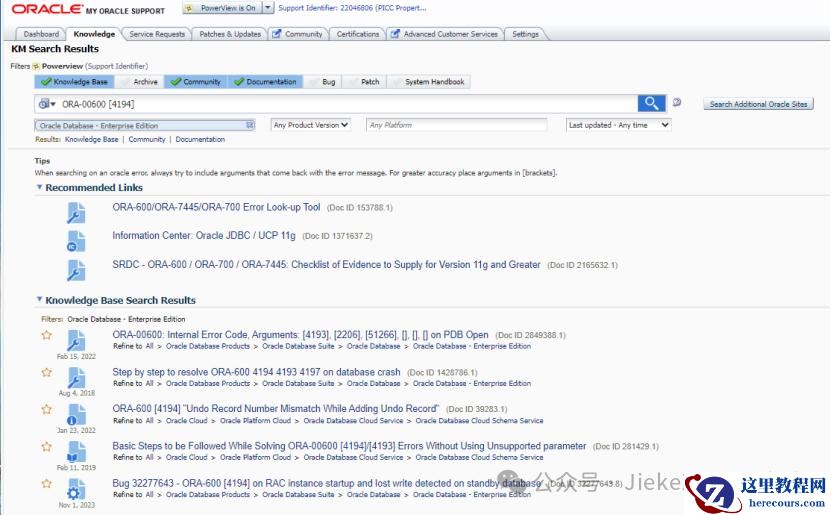Toggle the Knowledge Base source filter
The image size is (831, 515).
pos(74,82)
